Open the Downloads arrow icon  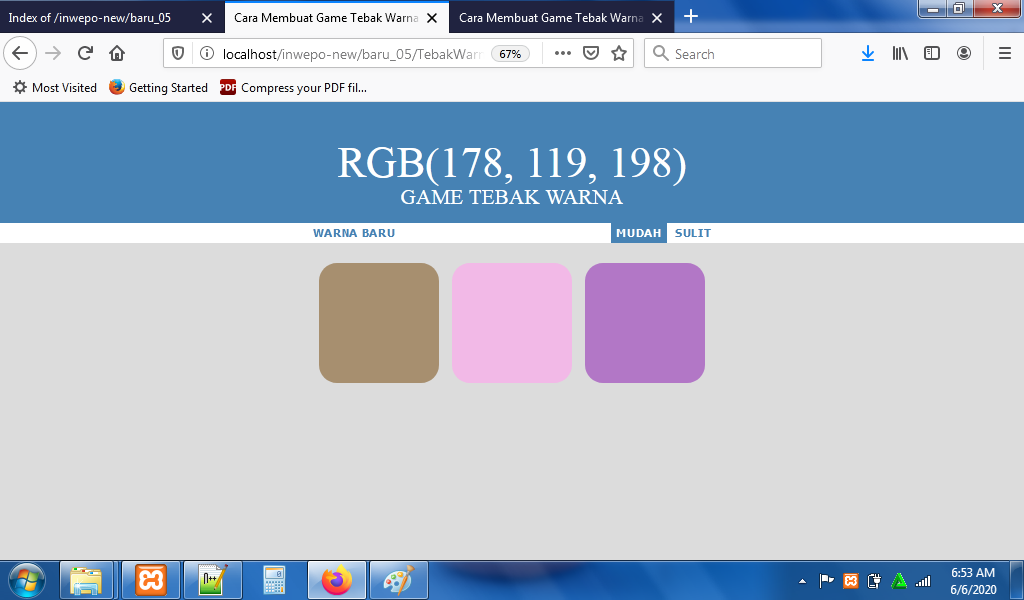click(x=867, y=54)
